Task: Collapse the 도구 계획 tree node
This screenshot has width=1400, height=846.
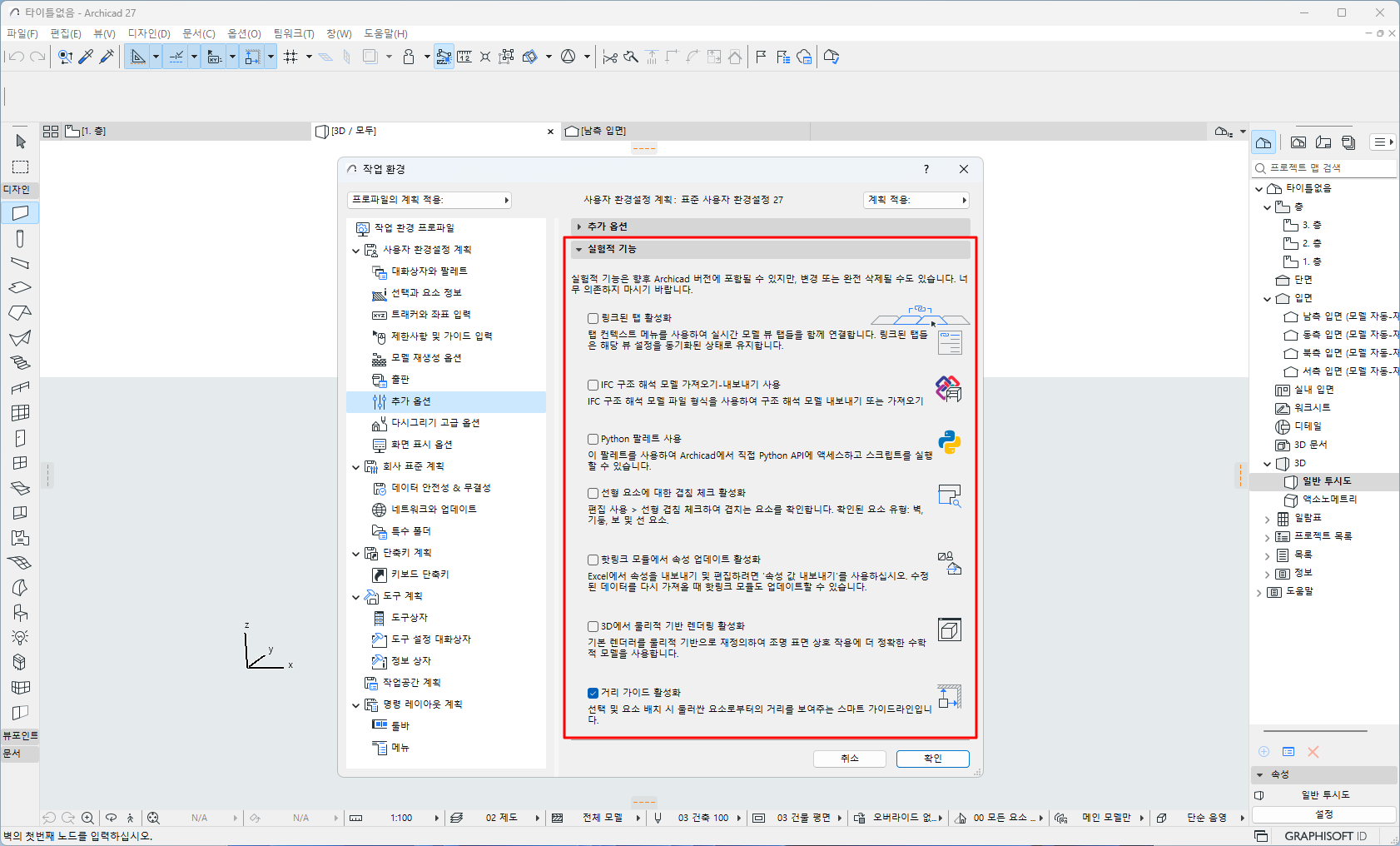Action: click(x=356, y=597)
